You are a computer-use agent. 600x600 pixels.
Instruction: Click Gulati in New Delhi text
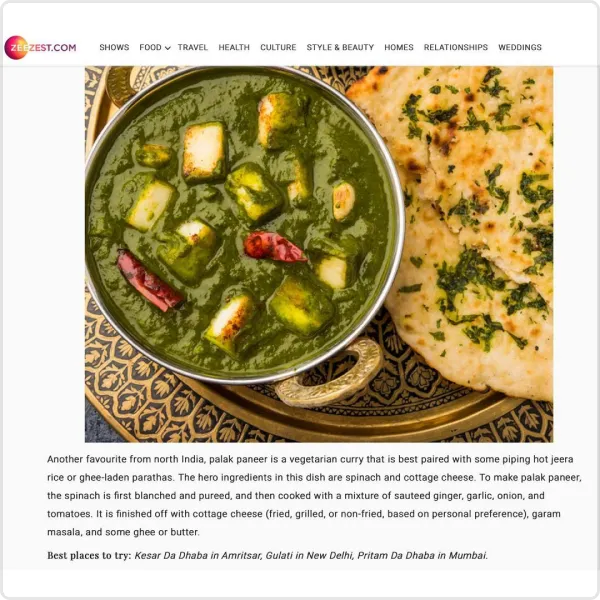point(309,555)
